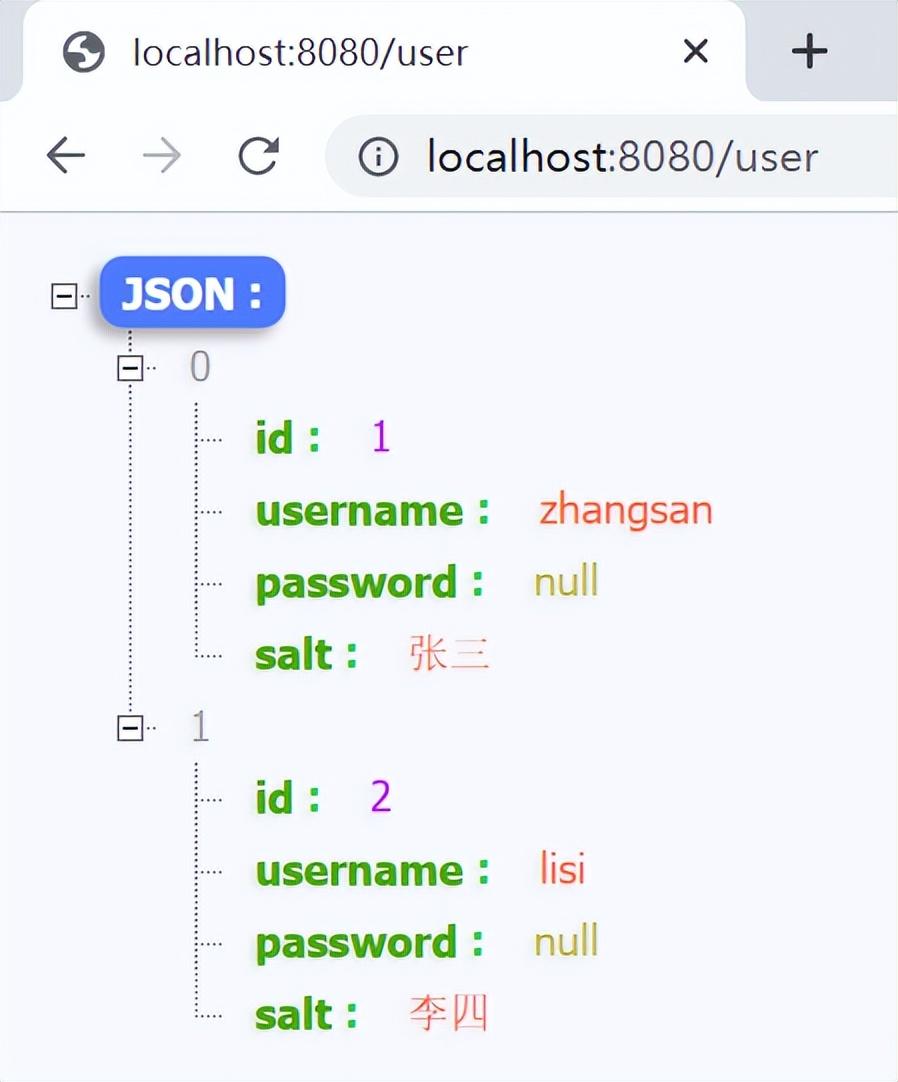Click the id value 2
Viewport: 898px width, 1082px height.
tap(380, 798)
